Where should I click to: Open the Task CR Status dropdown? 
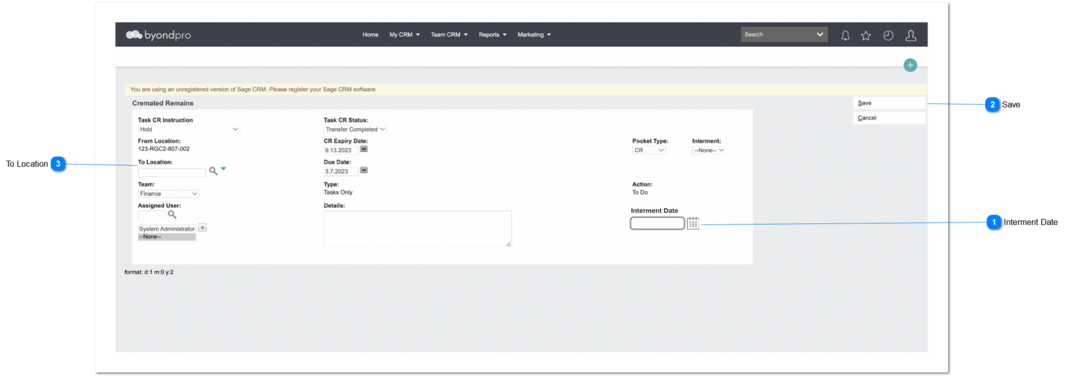tap(355, 128)
